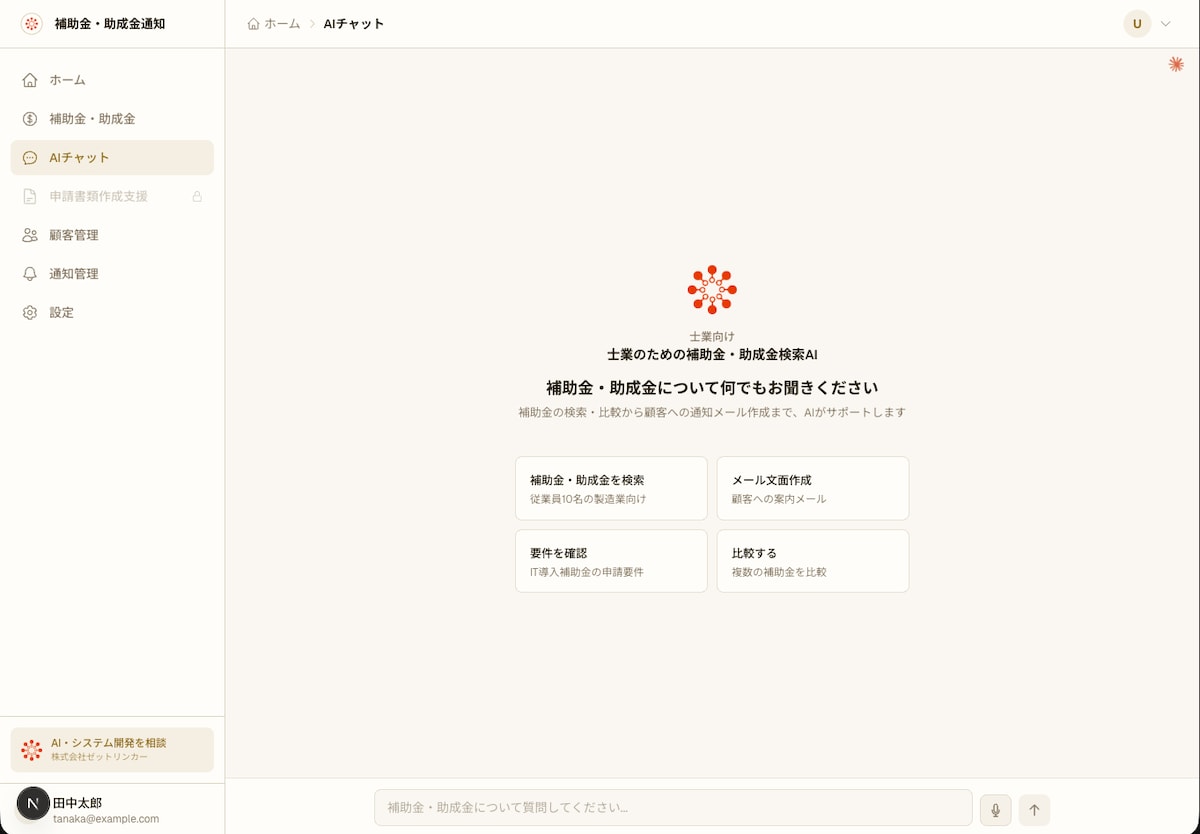Click the home icon in the sidebar

pos(30,80)
